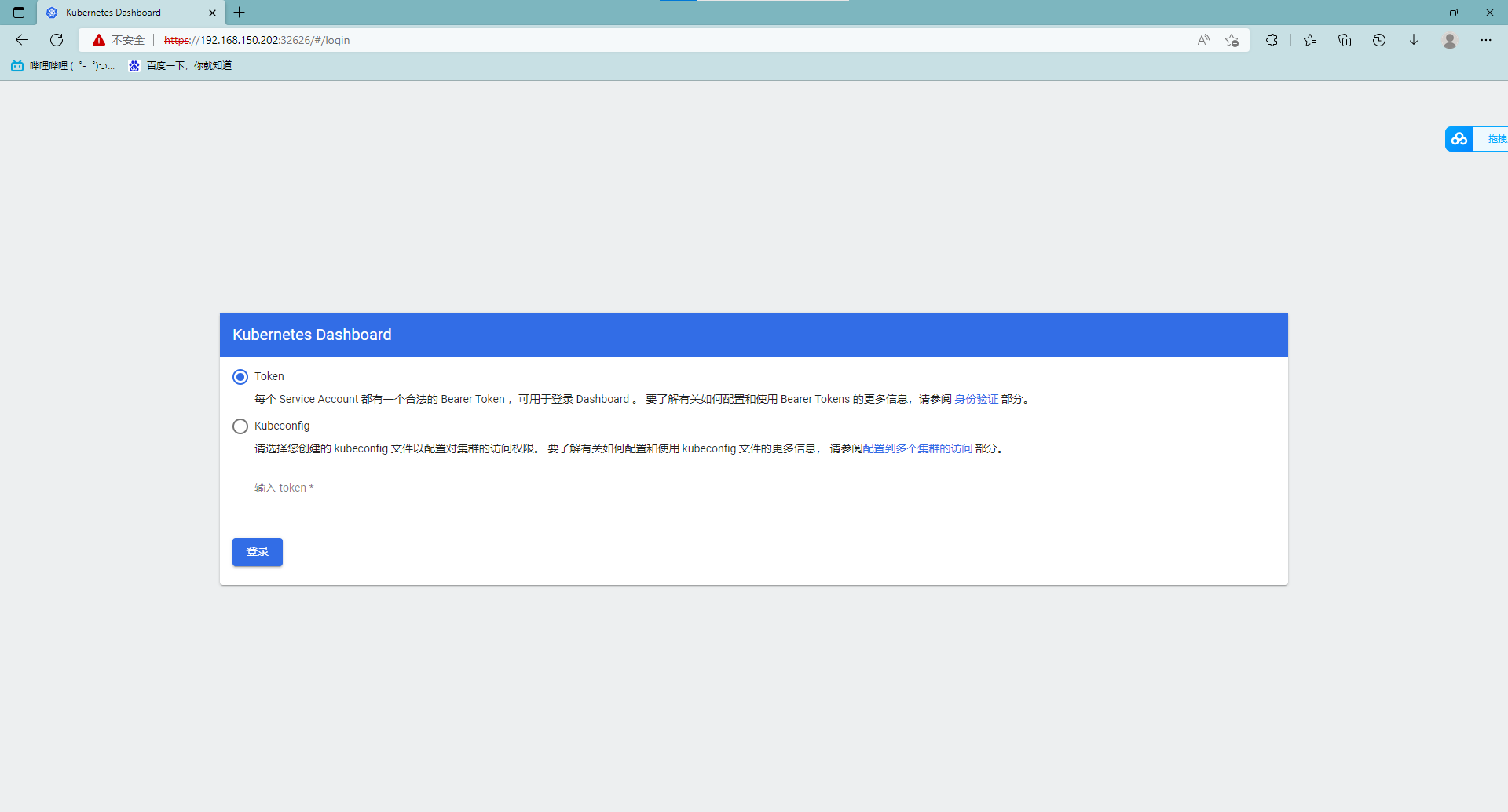
Task: Click the not-secure warning triangle icon
Action: pyautogui.click(x=98, y=40)
